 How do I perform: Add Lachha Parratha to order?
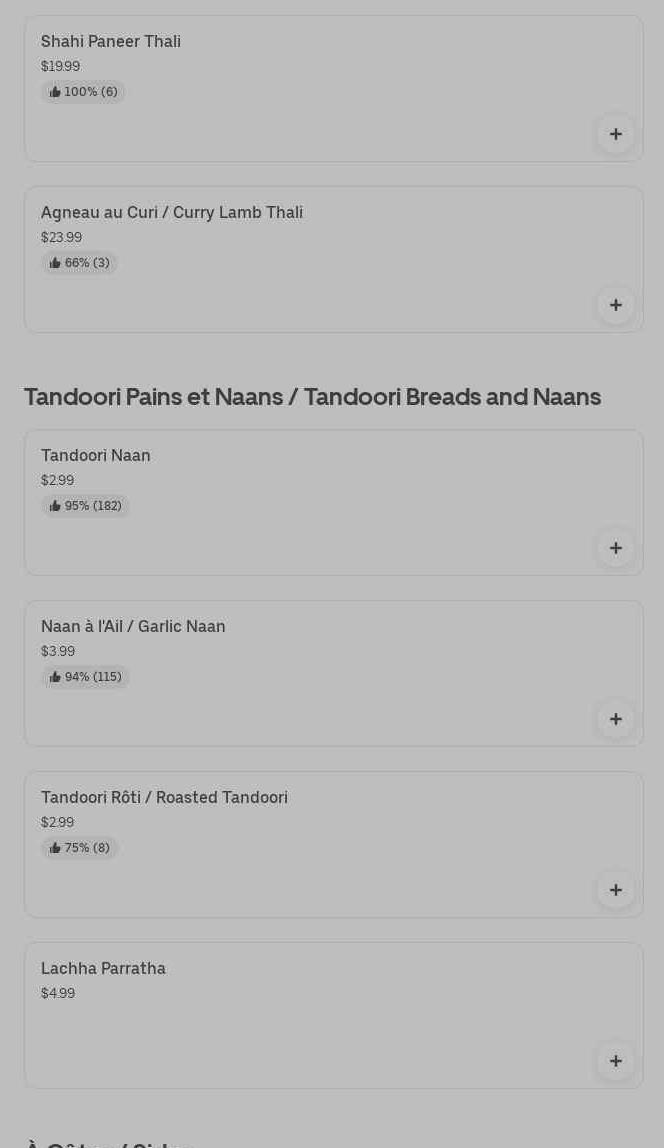[616, 1061]
